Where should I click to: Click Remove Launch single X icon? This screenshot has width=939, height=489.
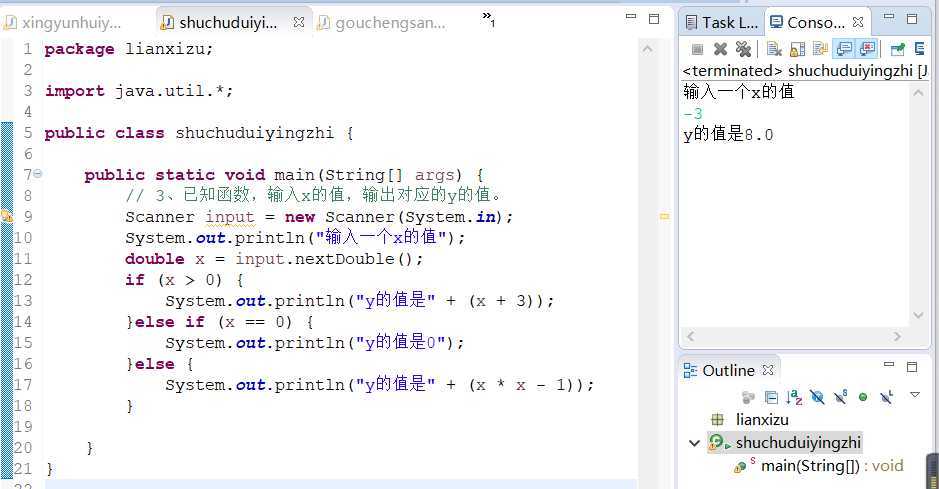click(721, 49)
